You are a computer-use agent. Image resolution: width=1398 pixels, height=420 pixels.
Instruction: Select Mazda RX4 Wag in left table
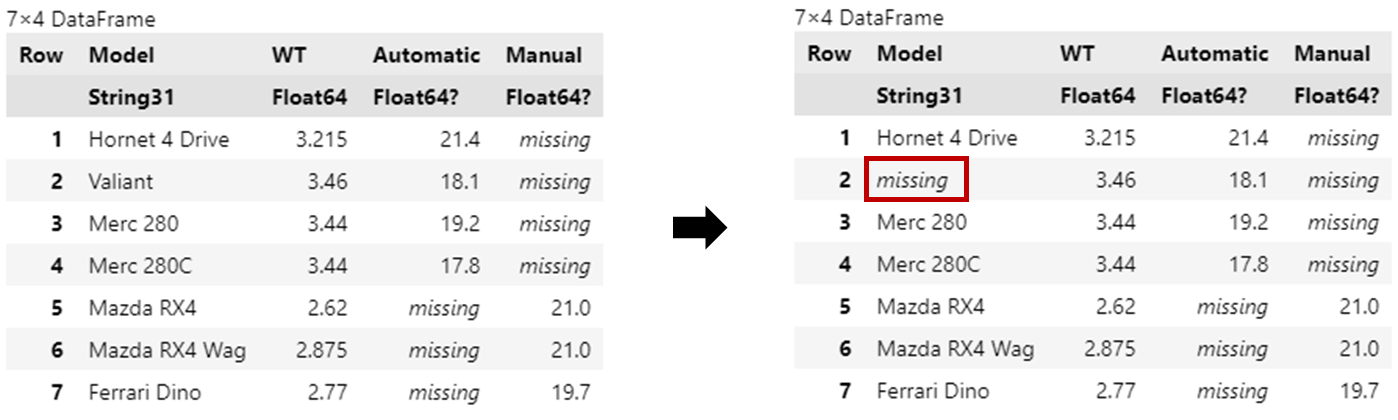168,350
